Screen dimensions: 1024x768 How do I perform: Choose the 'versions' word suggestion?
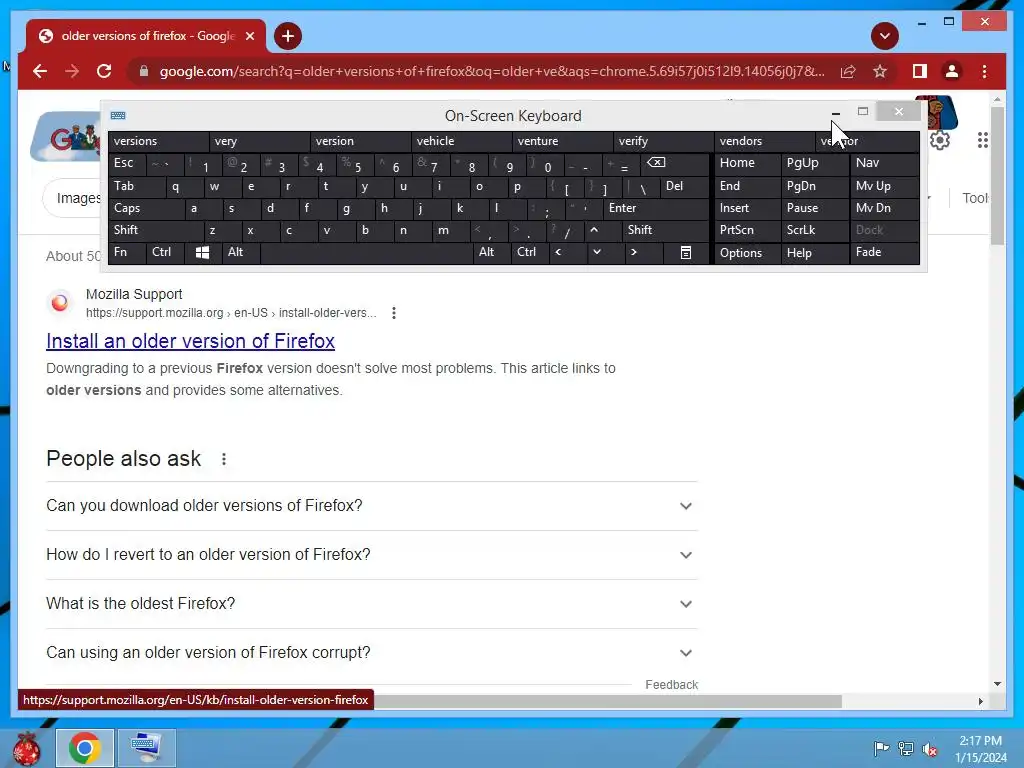[x=158, y=141]
